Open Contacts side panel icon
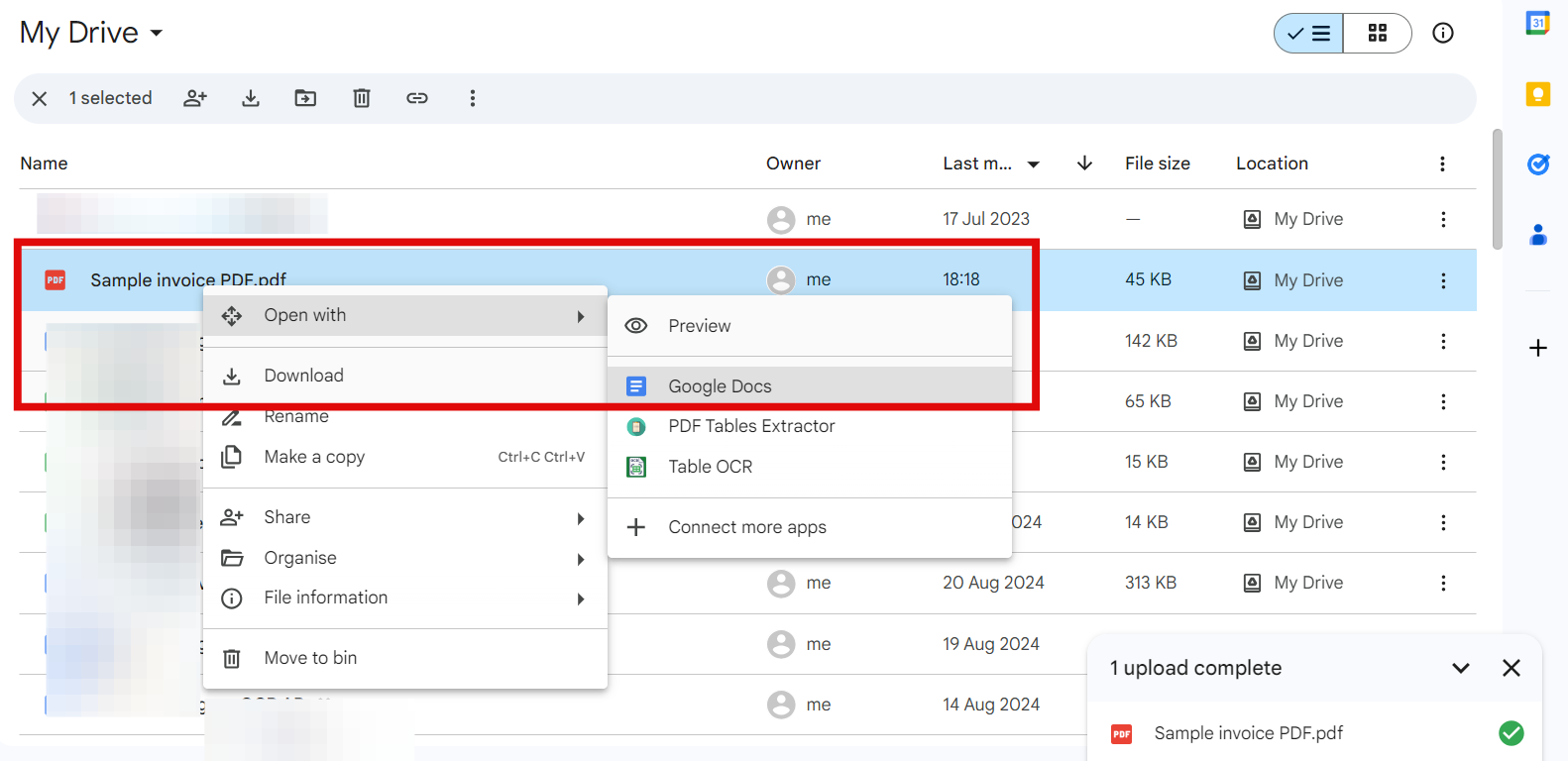Screen dimensions: 1568x761 [1538, 235]
